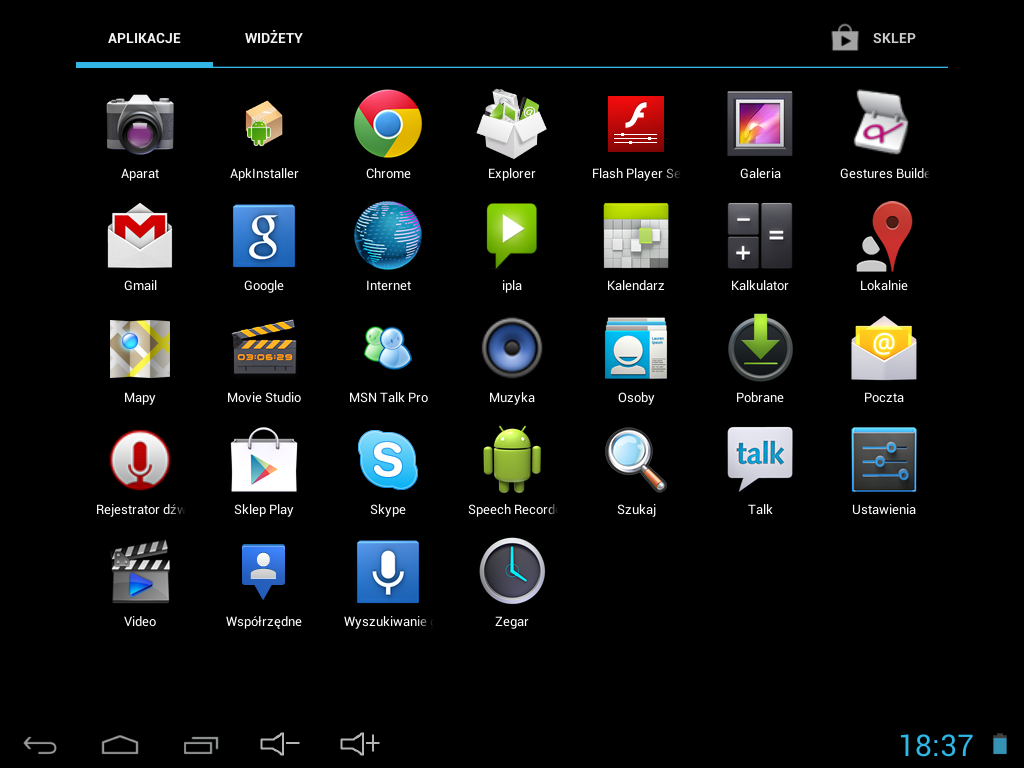
Task: Open the Aparat camera app
Action: pyautogui.click(x=140, y=124)
